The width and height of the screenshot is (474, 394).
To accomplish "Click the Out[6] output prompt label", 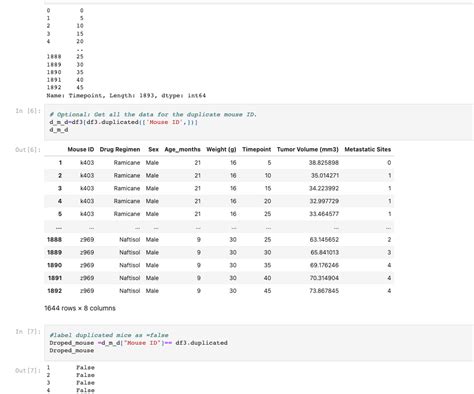I will point(28,150).
